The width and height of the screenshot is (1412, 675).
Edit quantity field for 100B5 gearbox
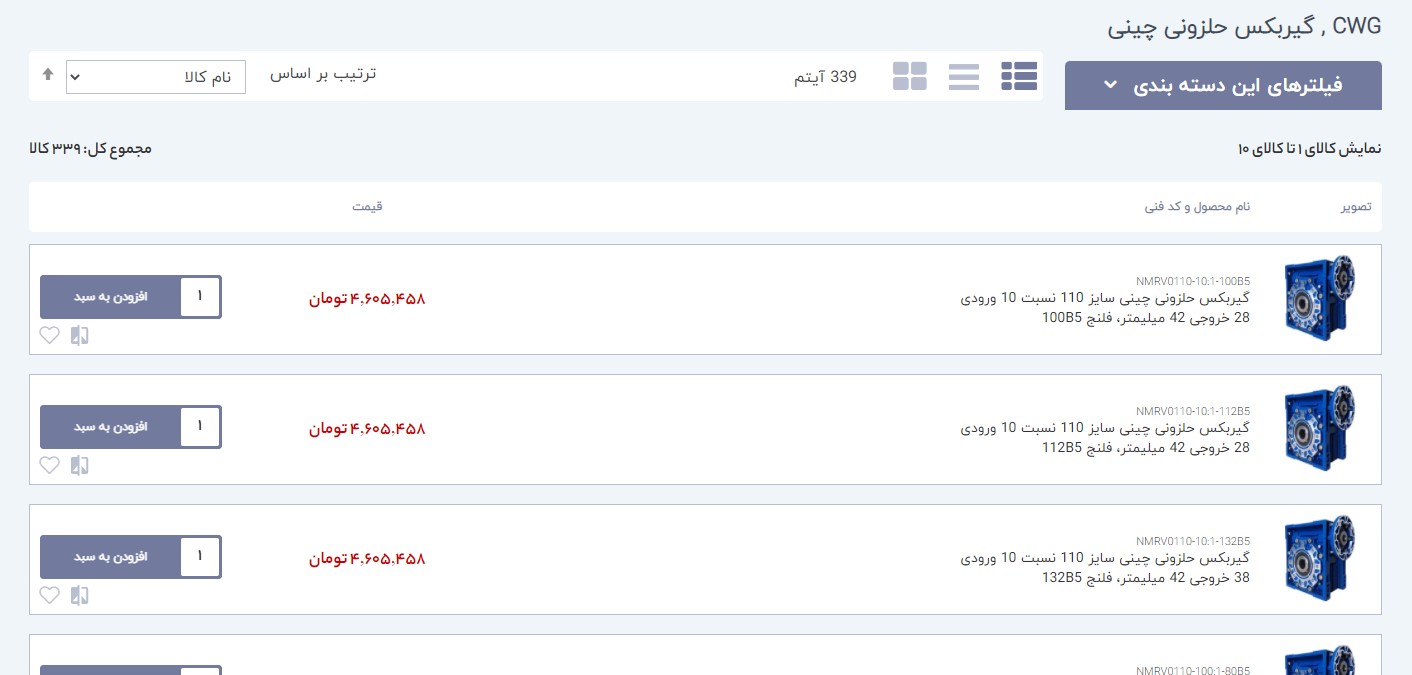coord(200,297)
